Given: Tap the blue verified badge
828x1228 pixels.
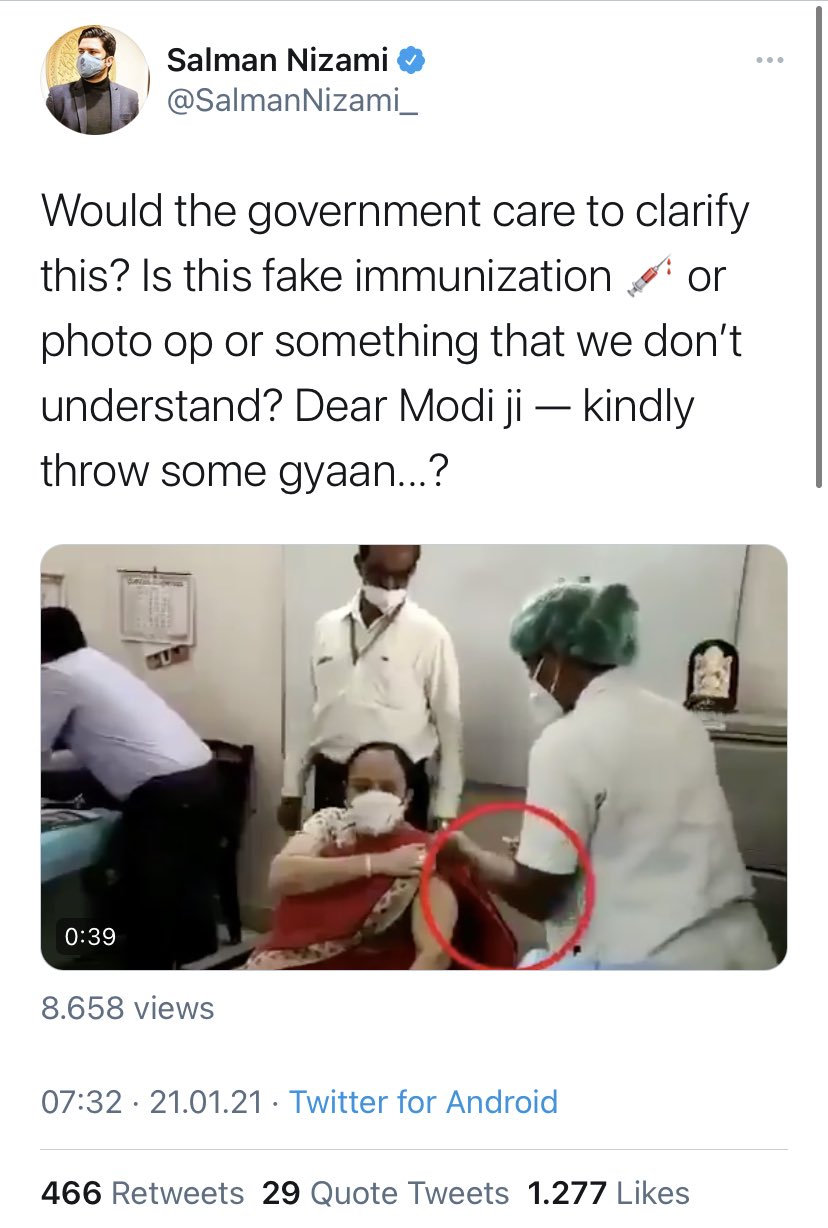Looking at the screenshot, I should click(x=412, y=61).
